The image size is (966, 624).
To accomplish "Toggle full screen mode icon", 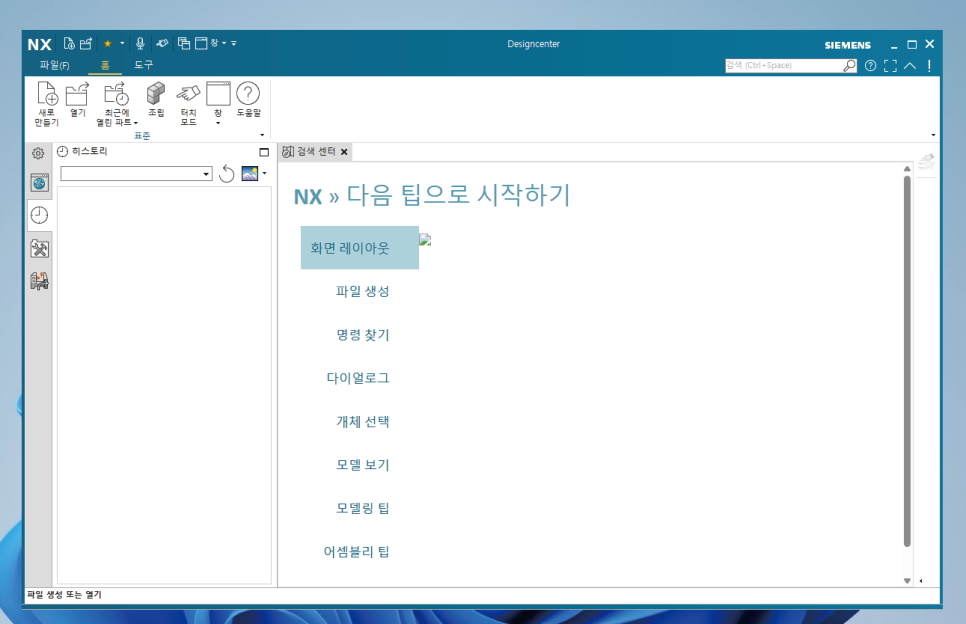I will 890,65.
